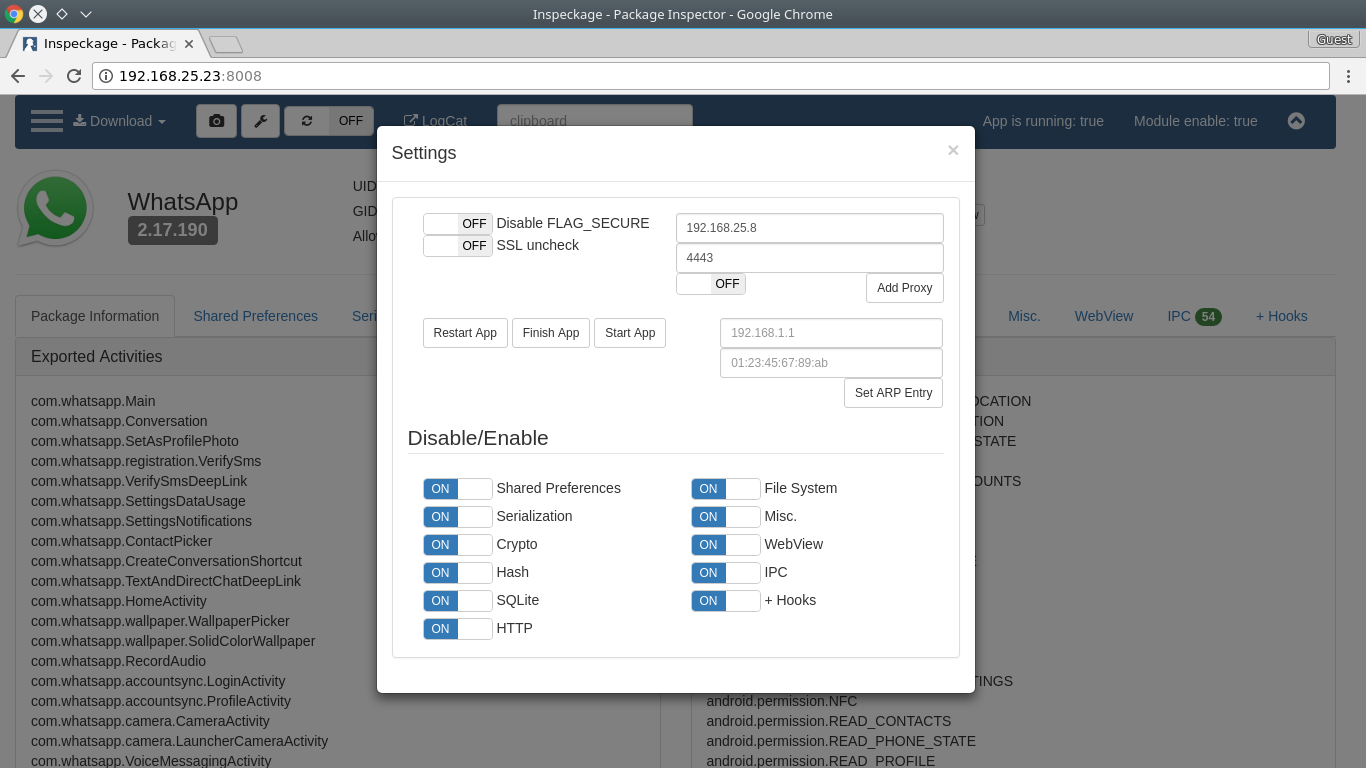Click android.permission.NFC entry
The width and height of the screenshot is (1366, 768).
coord(781,701)
